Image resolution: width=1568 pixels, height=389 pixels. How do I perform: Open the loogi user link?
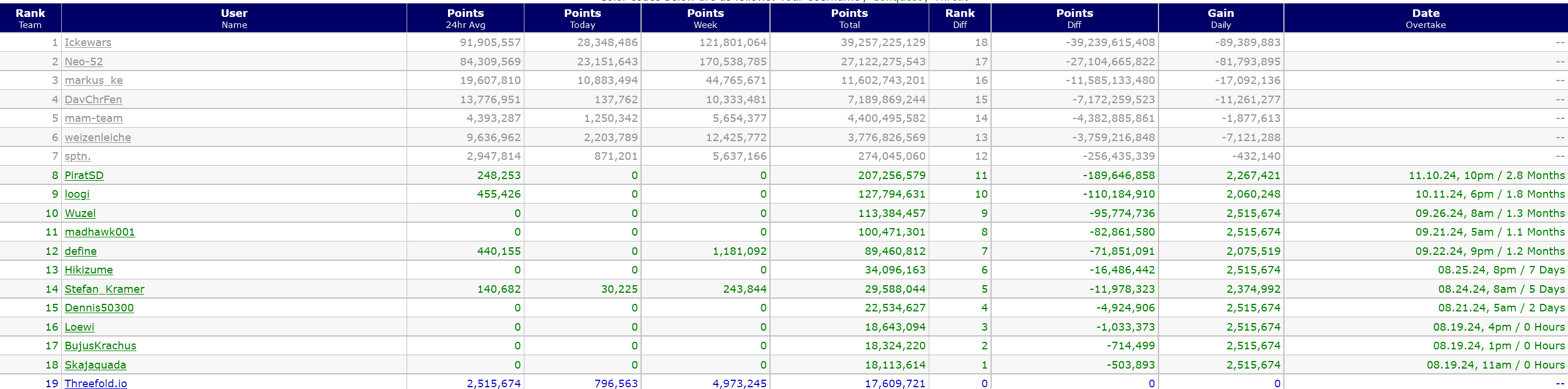pyautogui.click(x=76, y=194)
